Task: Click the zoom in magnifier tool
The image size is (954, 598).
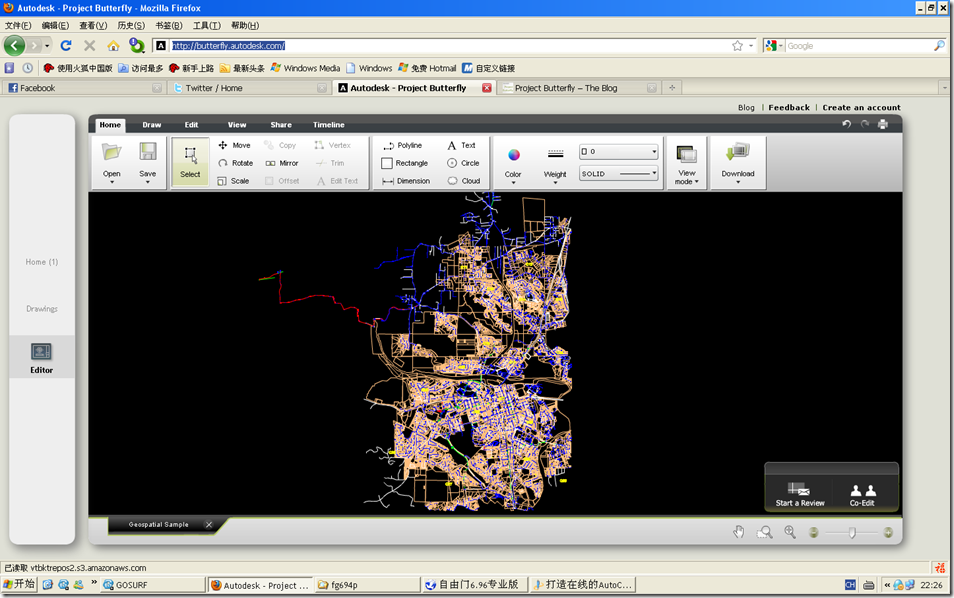Action: [790, 532]
